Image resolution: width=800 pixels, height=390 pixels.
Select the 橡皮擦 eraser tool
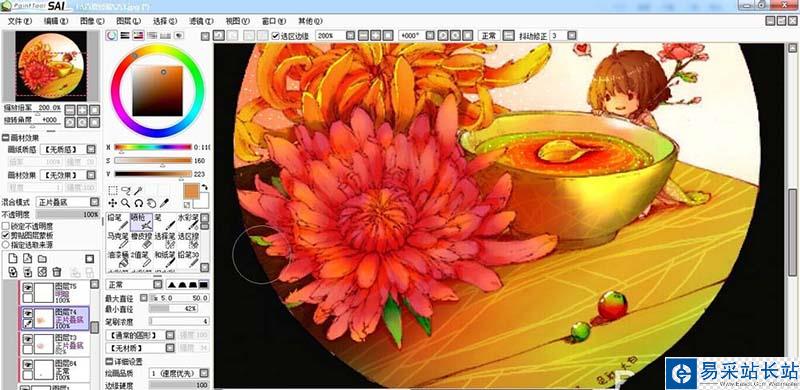pyautogui.click(x=141, y=241)
